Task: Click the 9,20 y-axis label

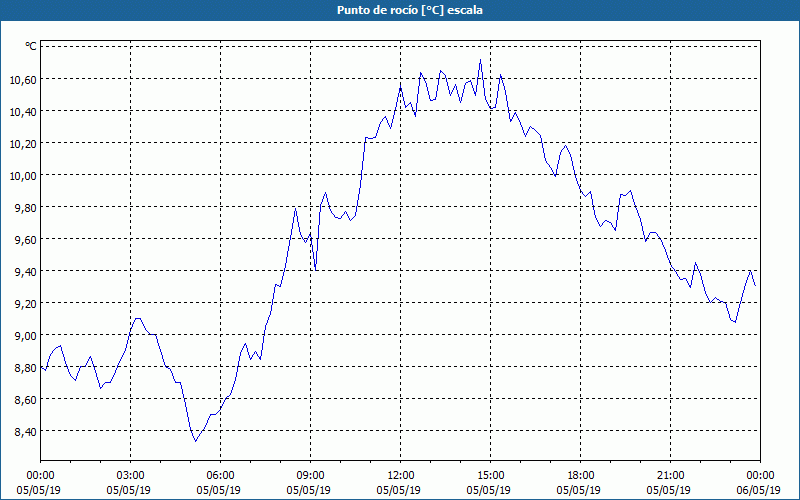Action: coord(26,304)
